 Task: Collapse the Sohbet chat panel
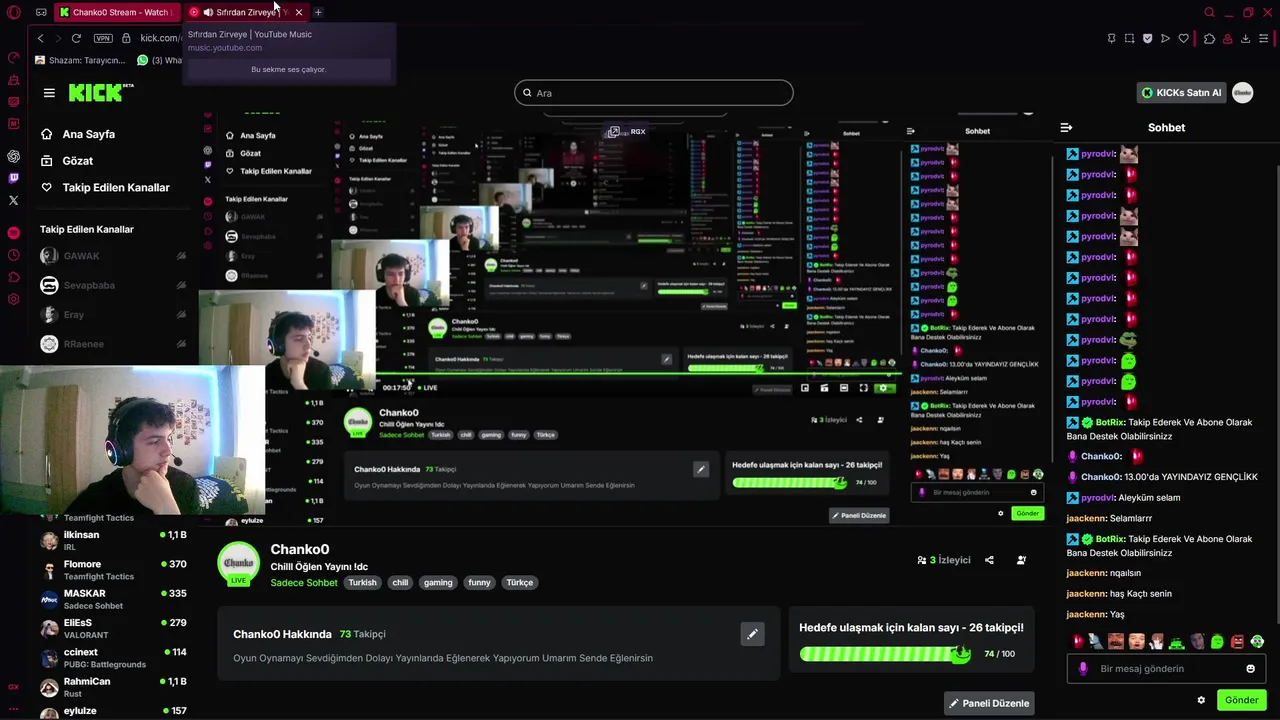pyautogui.click(x=1066, y=127)
